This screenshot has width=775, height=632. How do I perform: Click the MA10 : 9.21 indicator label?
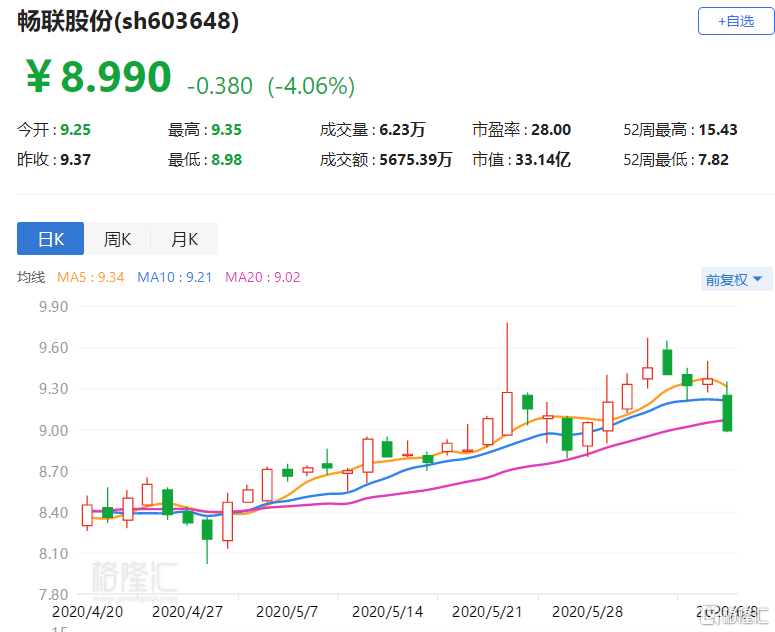(x=174, y=277)
